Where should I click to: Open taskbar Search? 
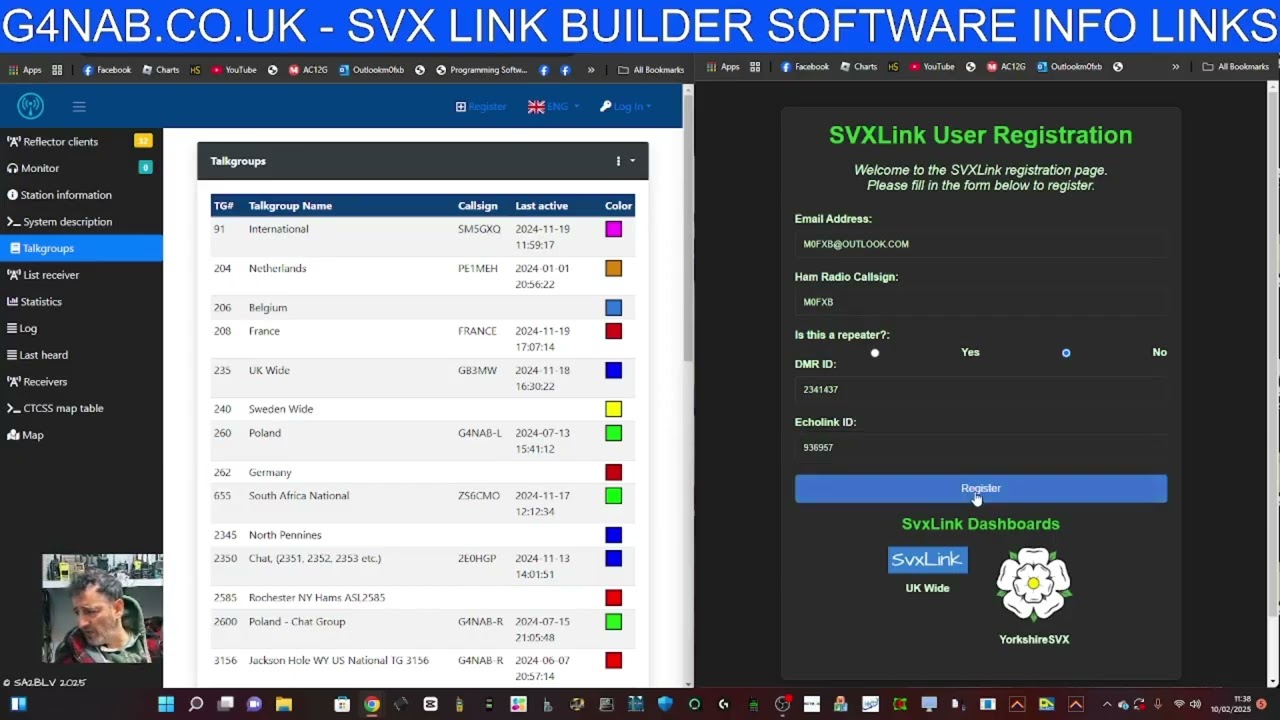point(196,704)
